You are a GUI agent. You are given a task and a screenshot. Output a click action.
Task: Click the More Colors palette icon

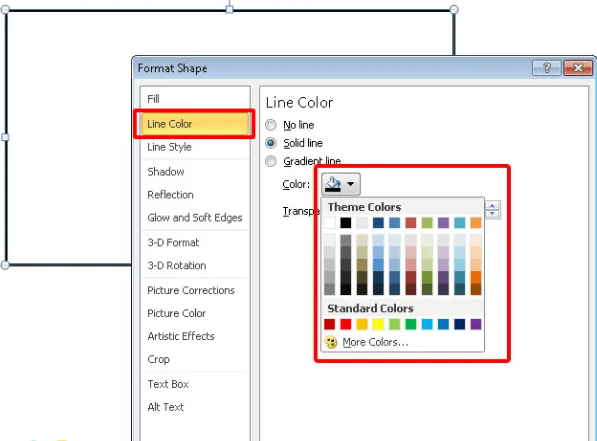coord(331,342)
